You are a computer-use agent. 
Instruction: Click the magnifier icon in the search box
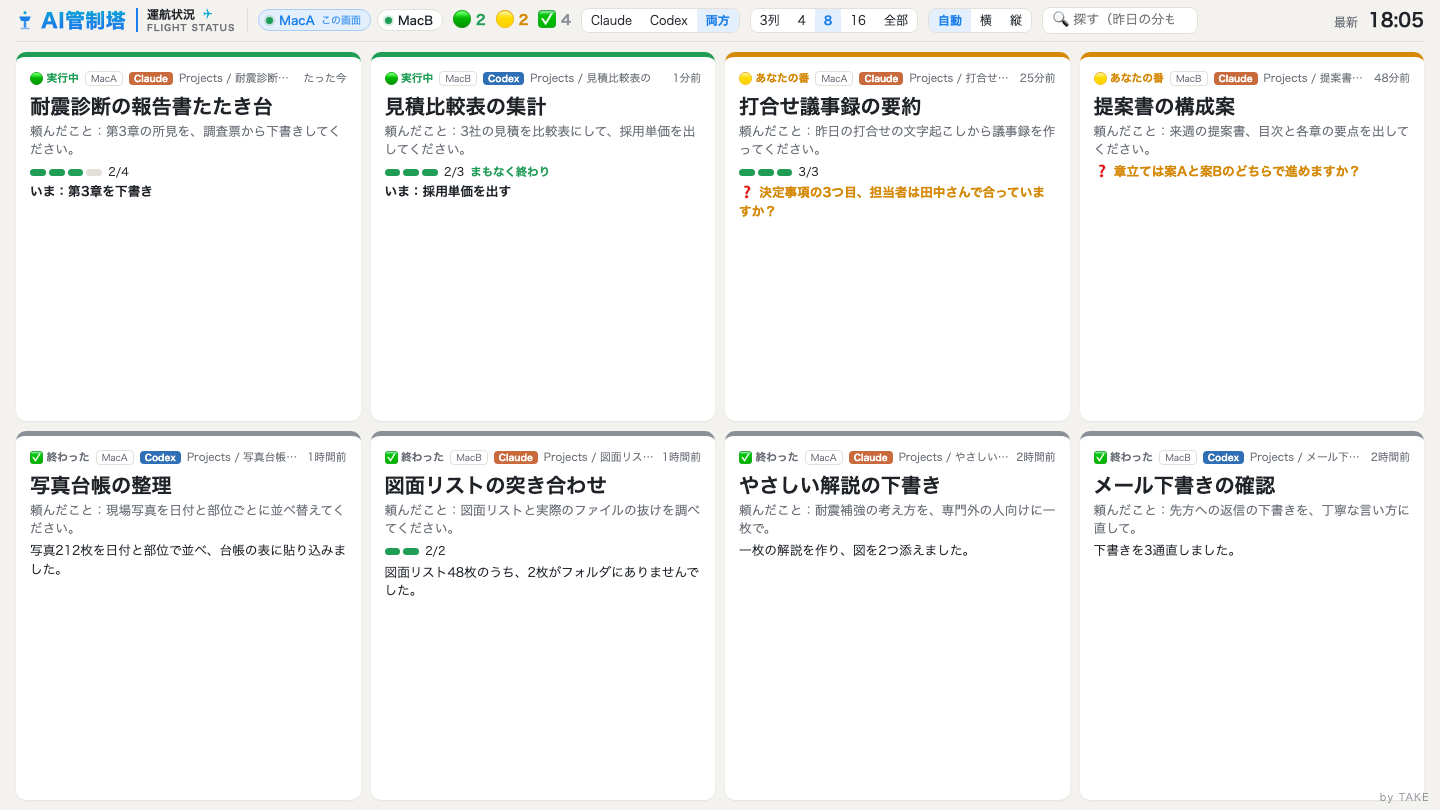coord(1060,19)
